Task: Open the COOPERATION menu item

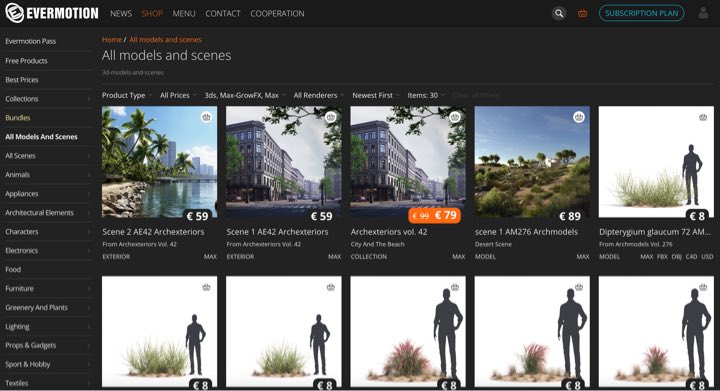Action: point(277,14)
